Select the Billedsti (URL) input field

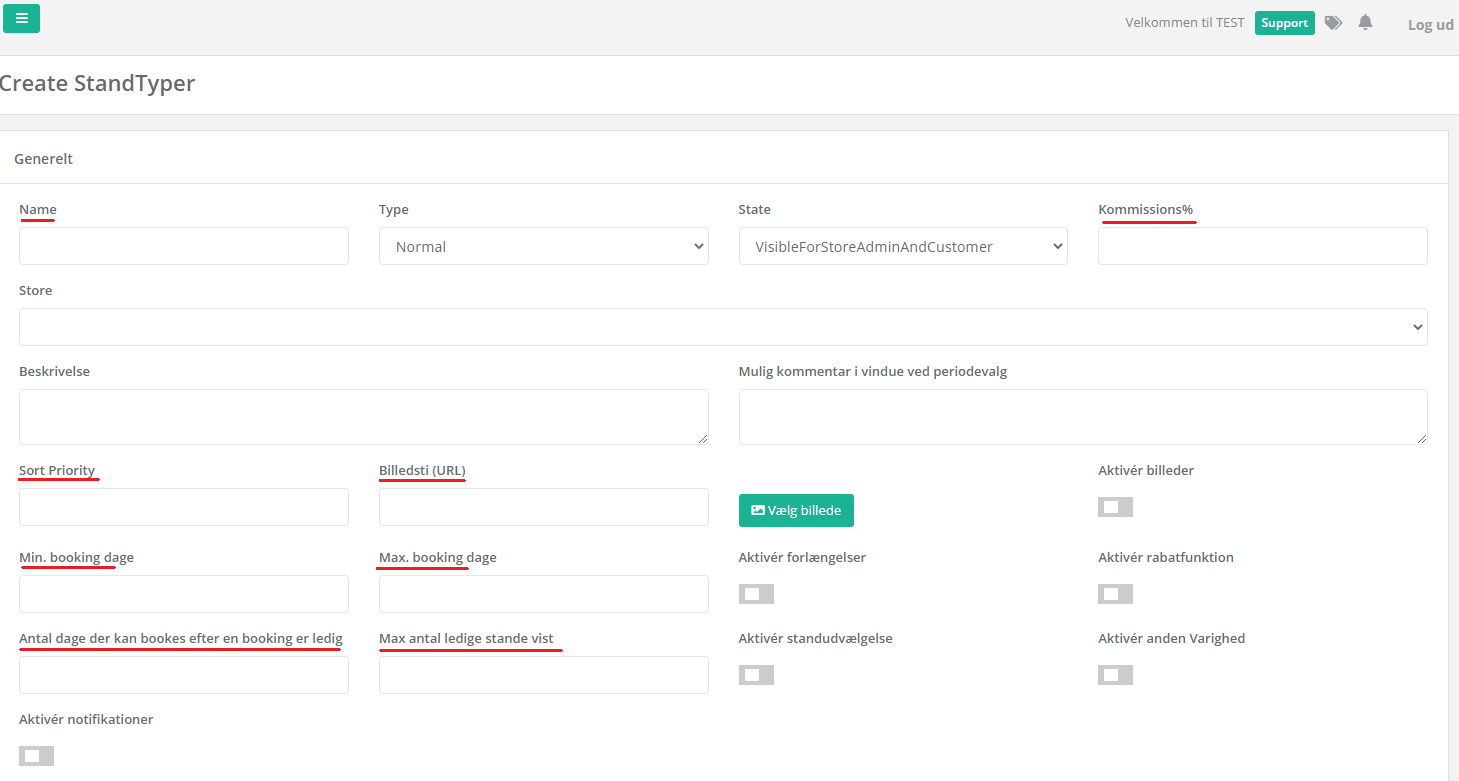point(543,507)
